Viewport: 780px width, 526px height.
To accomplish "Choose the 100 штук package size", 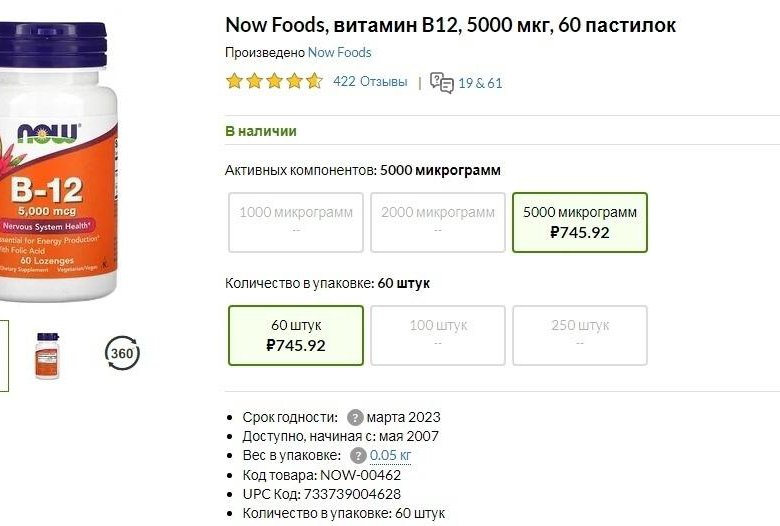I will coord(438,335).
